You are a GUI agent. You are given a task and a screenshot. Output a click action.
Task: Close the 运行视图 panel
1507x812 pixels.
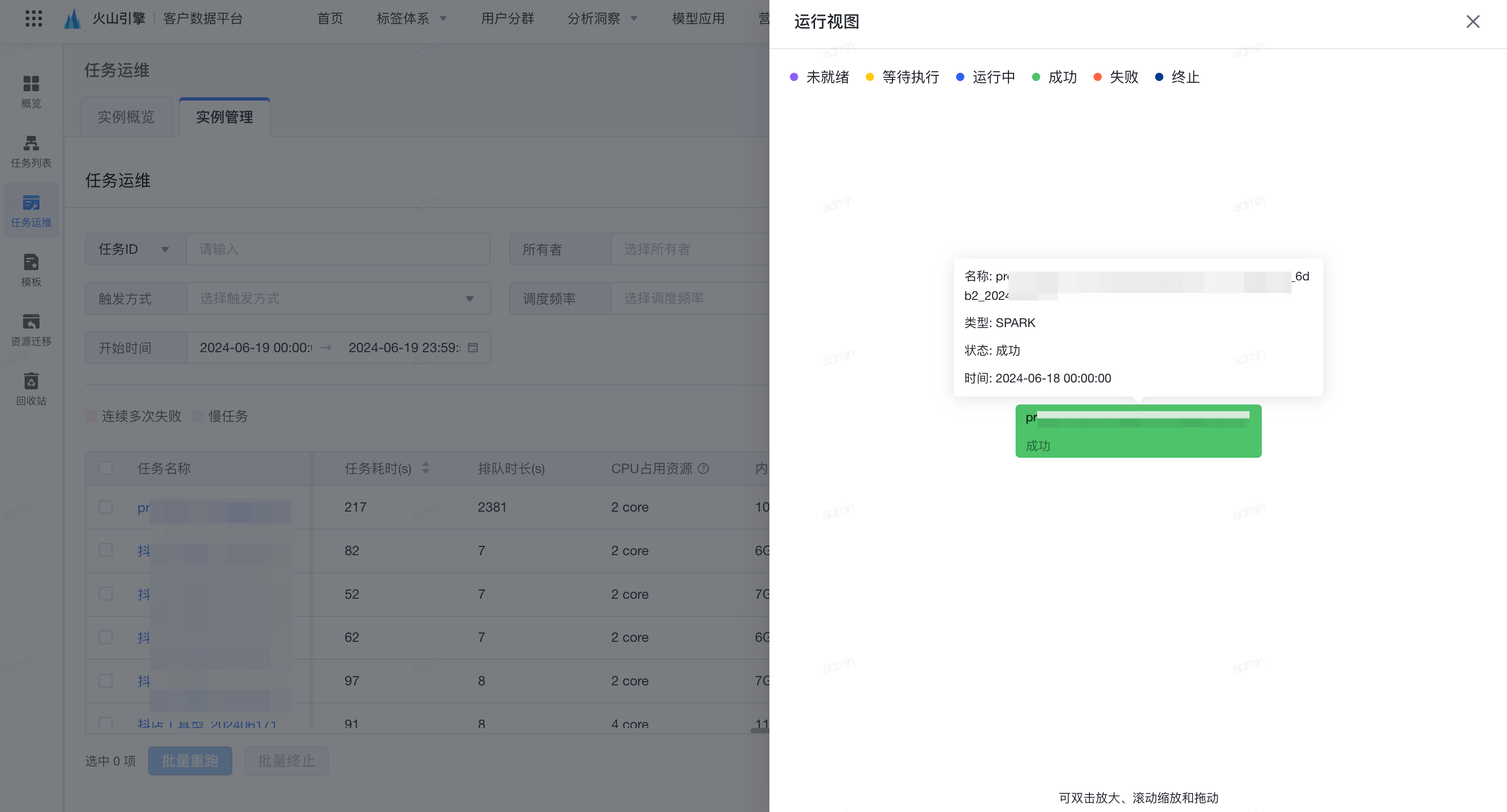(1472, 22)
